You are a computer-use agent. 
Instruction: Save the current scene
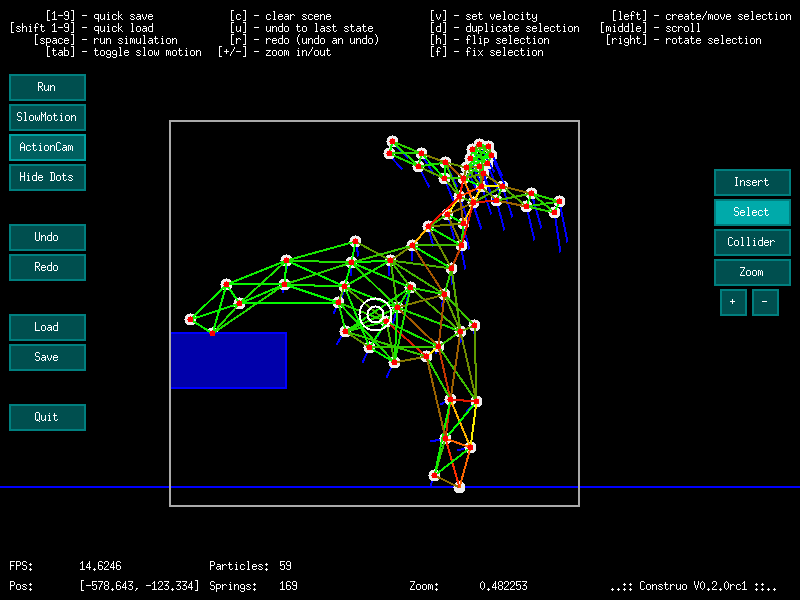[47, 357]
